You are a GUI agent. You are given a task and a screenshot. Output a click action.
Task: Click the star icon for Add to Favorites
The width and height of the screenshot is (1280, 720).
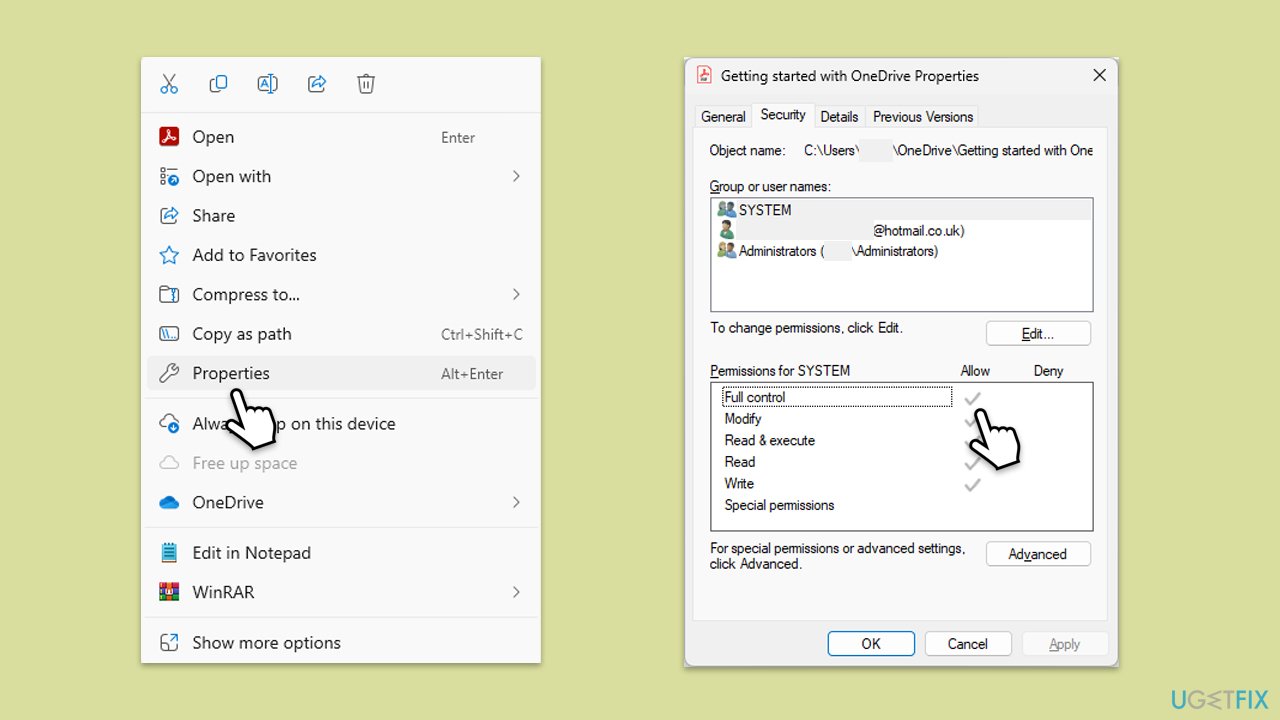coord(169,255)
